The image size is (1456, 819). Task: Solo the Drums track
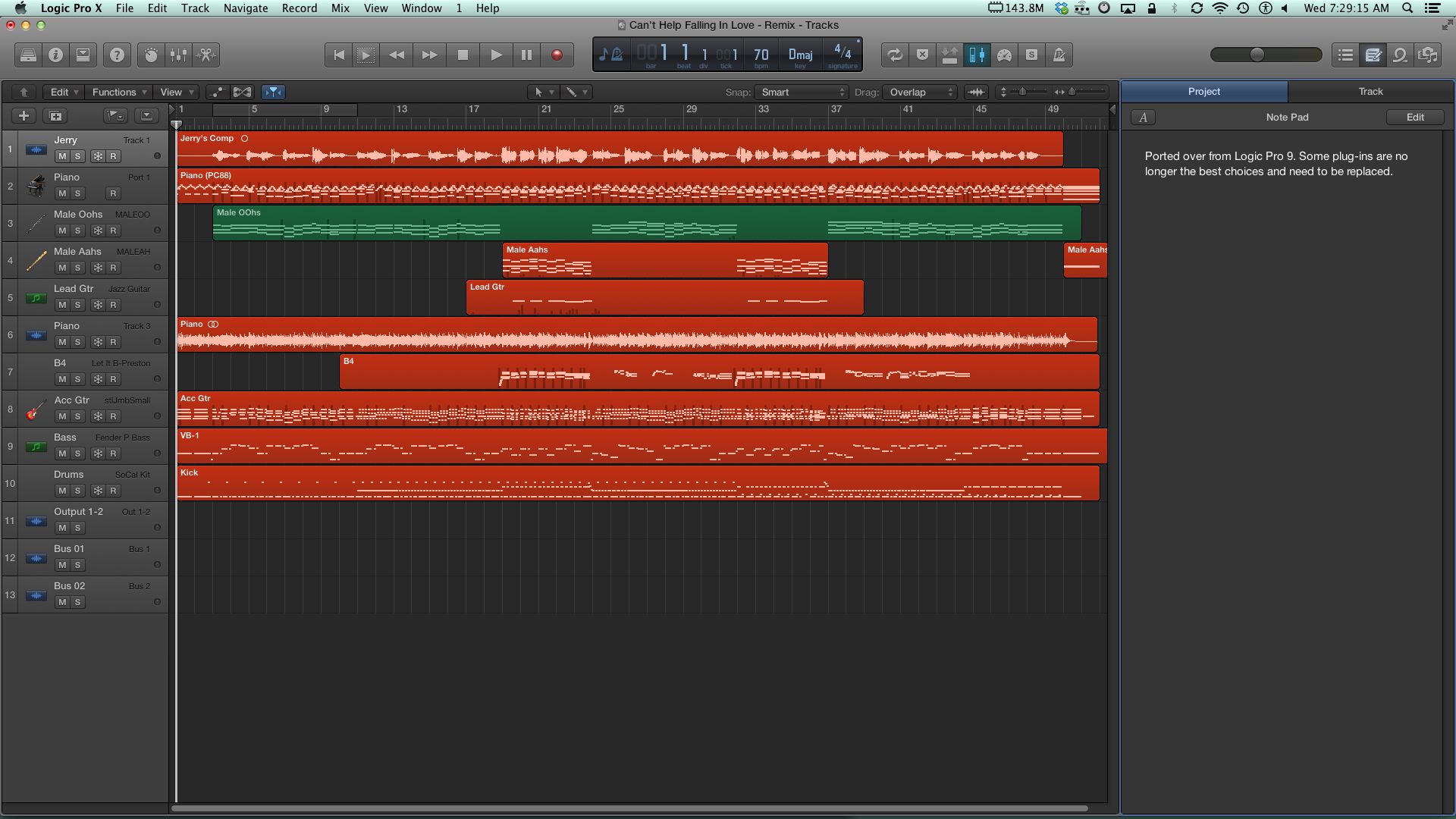pos(77,491)
